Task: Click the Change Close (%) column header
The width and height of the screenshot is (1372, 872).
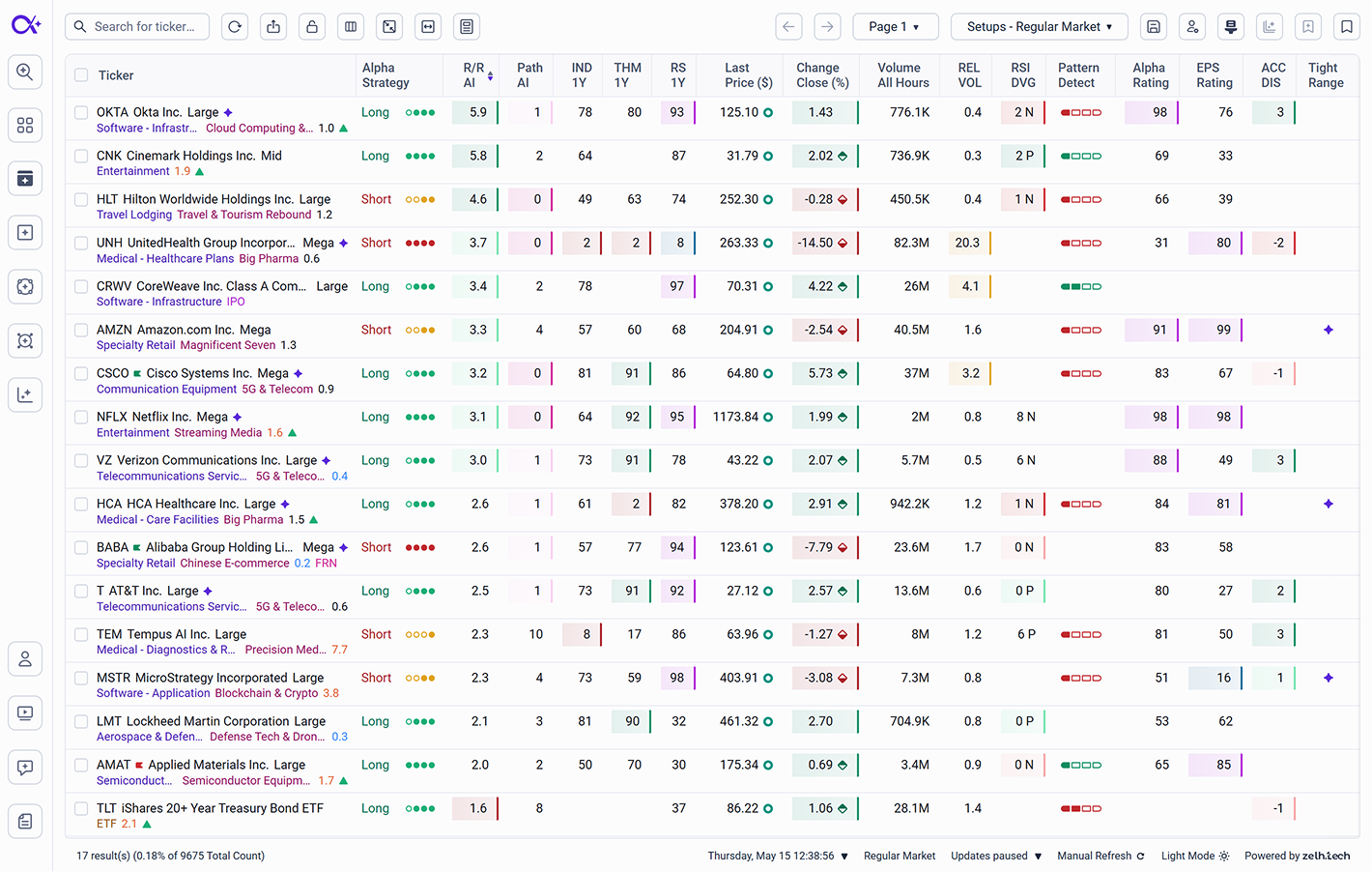Action: pyautogui.click(x=822, y=75)
